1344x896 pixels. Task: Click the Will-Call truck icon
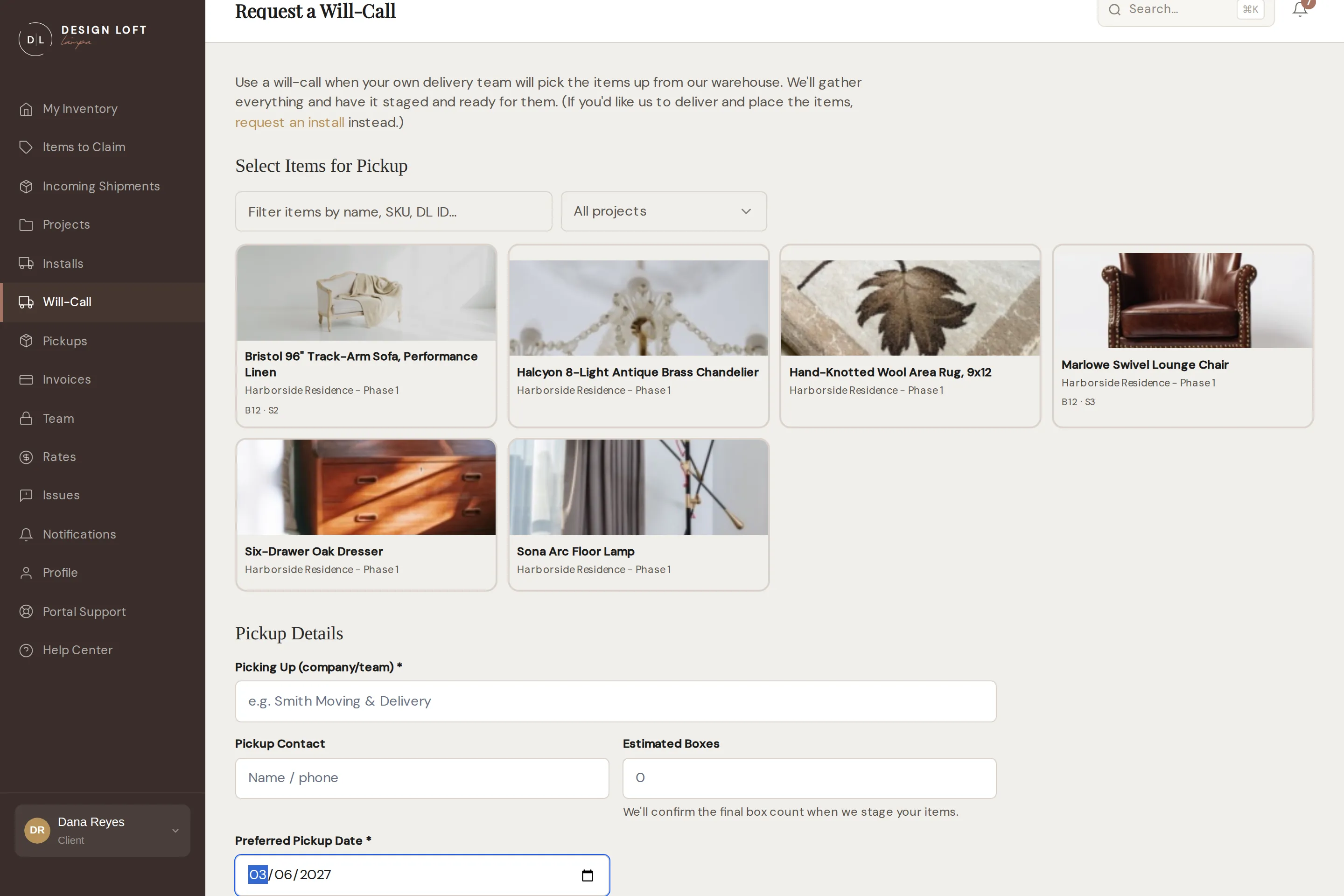click(26, 302)
